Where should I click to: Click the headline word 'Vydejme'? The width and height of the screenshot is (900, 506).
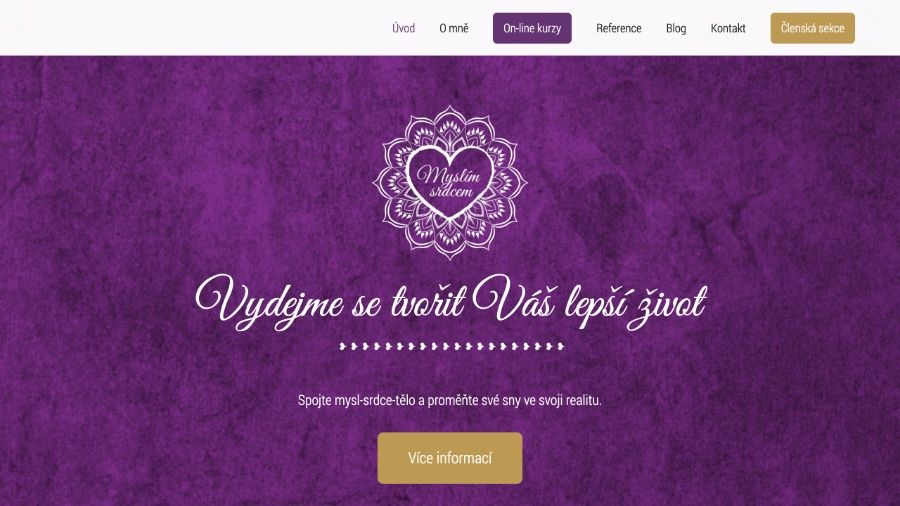tap(270, 302)
